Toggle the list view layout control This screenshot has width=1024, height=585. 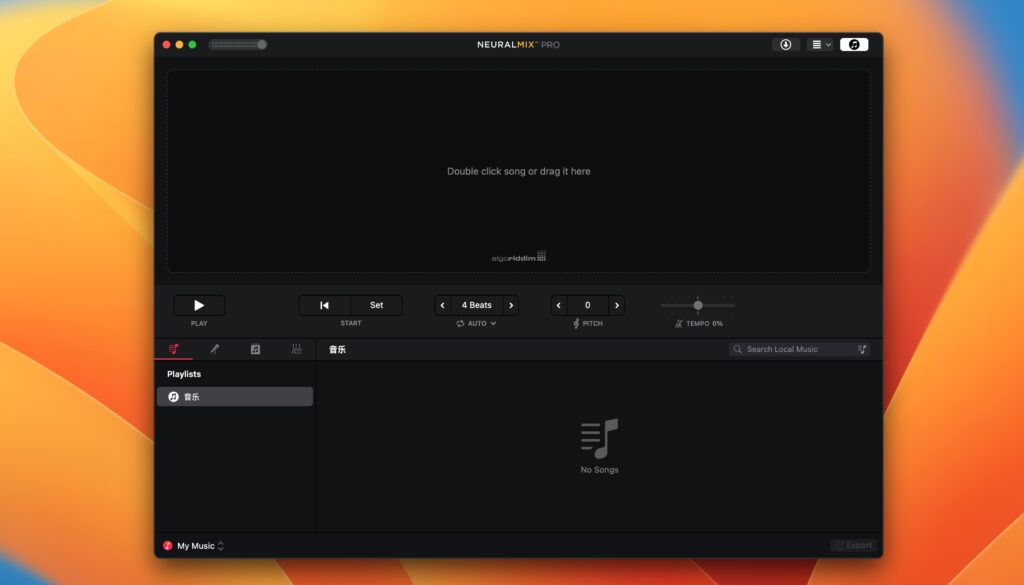[816, 44]
